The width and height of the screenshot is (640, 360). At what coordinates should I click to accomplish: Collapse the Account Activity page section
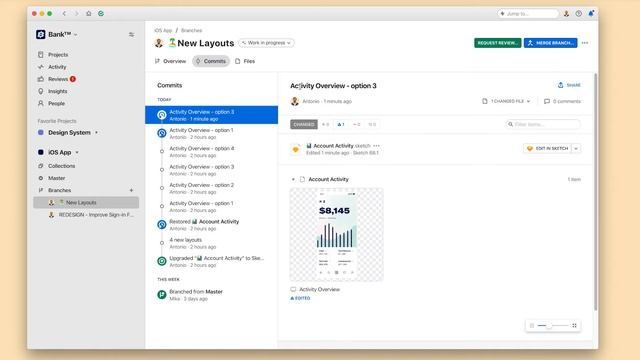tap(293, 180)
